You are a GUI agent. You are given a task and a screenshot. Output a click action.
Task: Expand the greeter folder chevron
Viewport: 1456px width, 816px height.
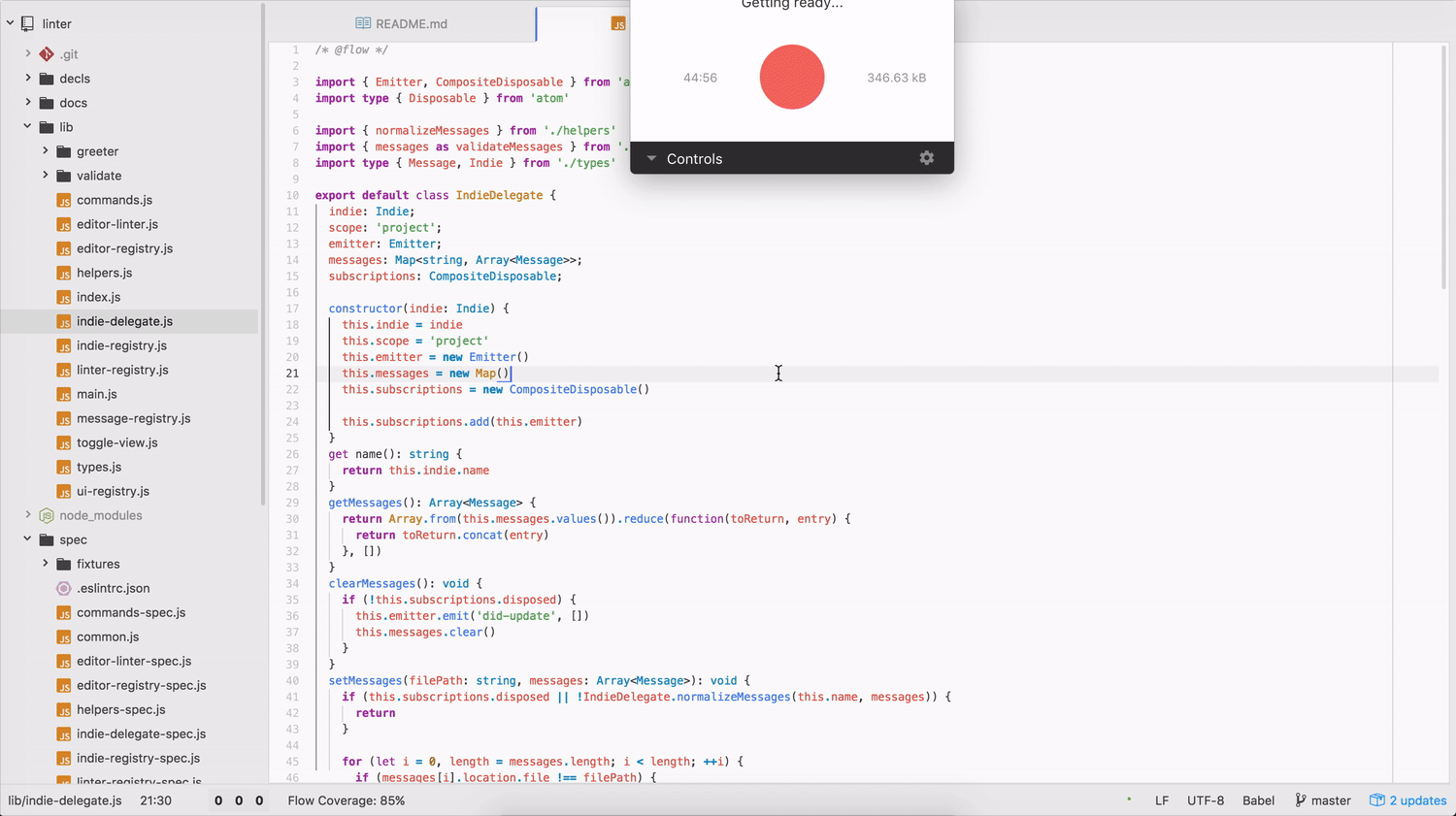pos(46,150)
